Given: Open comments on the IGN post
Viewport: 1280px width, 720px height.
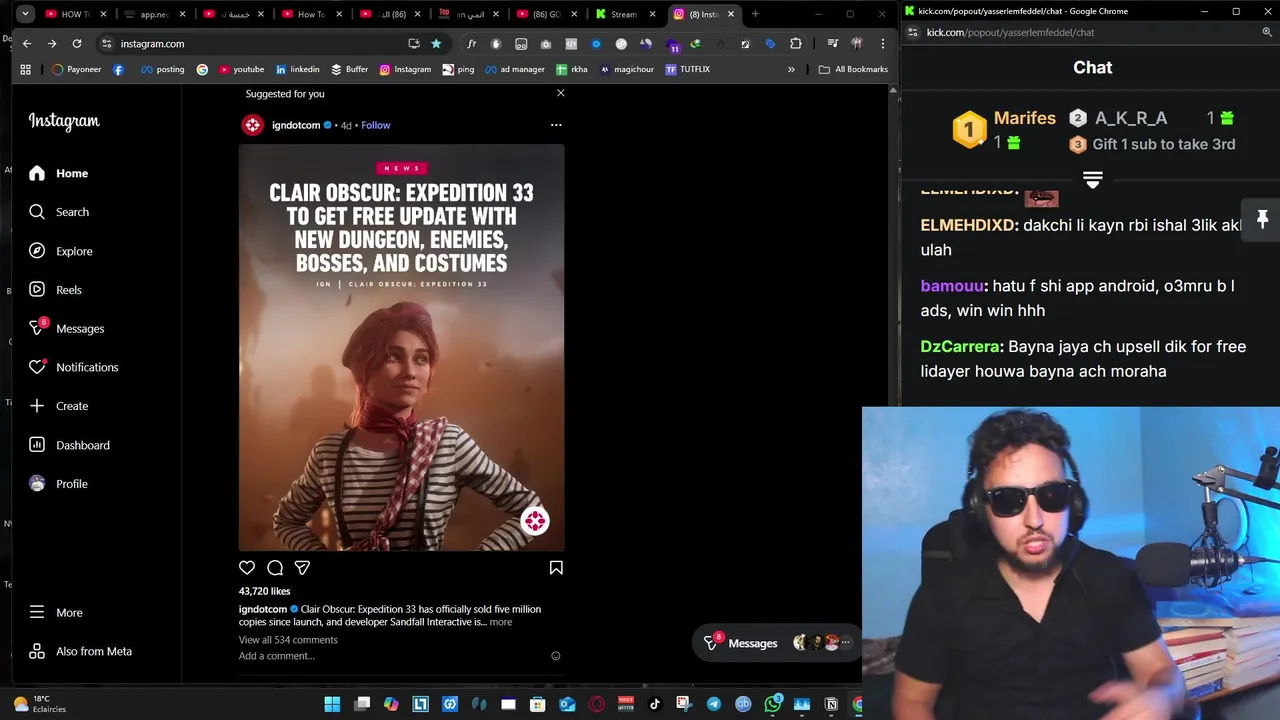Looking at the screenshot, I should pyautogui.click(x=275, y=568).
